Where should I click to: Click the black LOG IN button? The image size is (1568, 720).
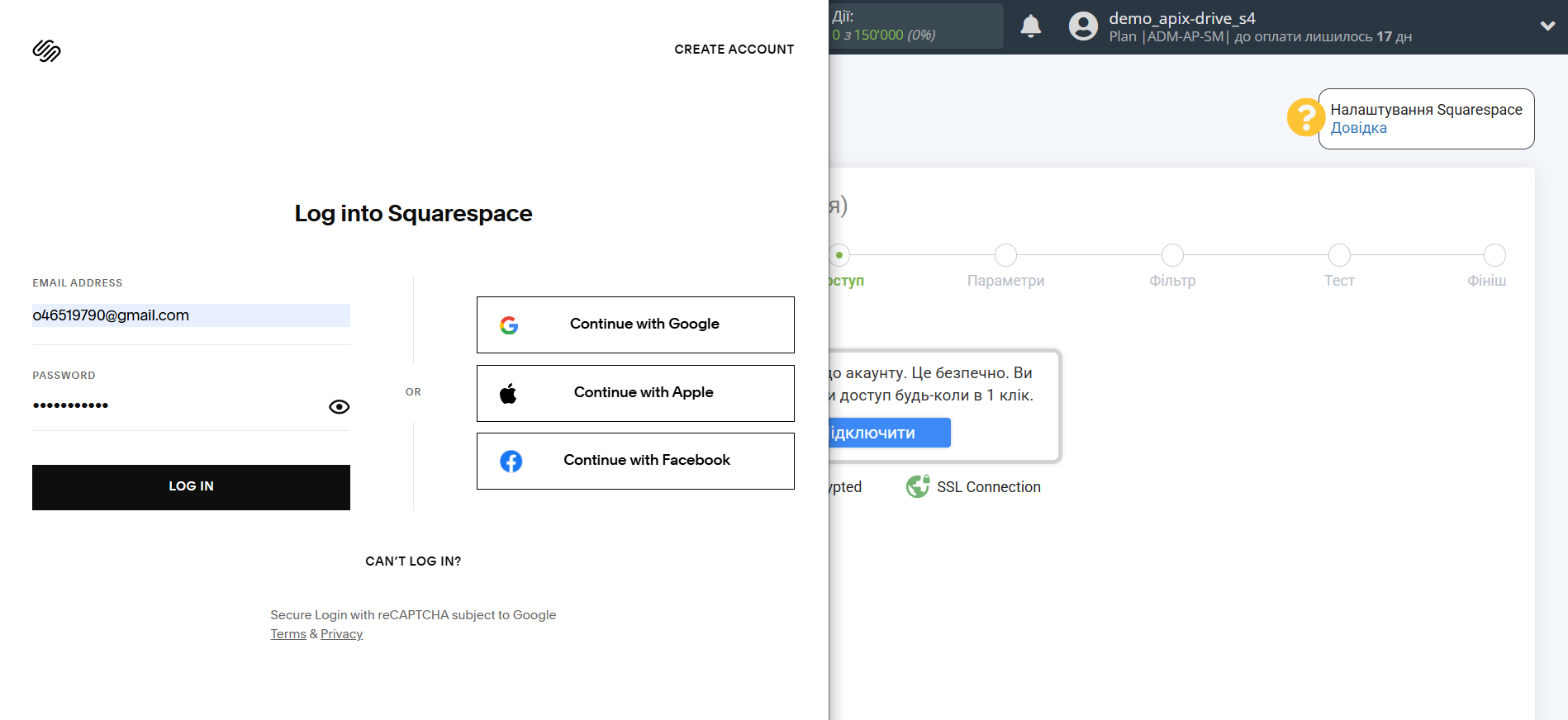pyautogui.click(x=191, y=487)
